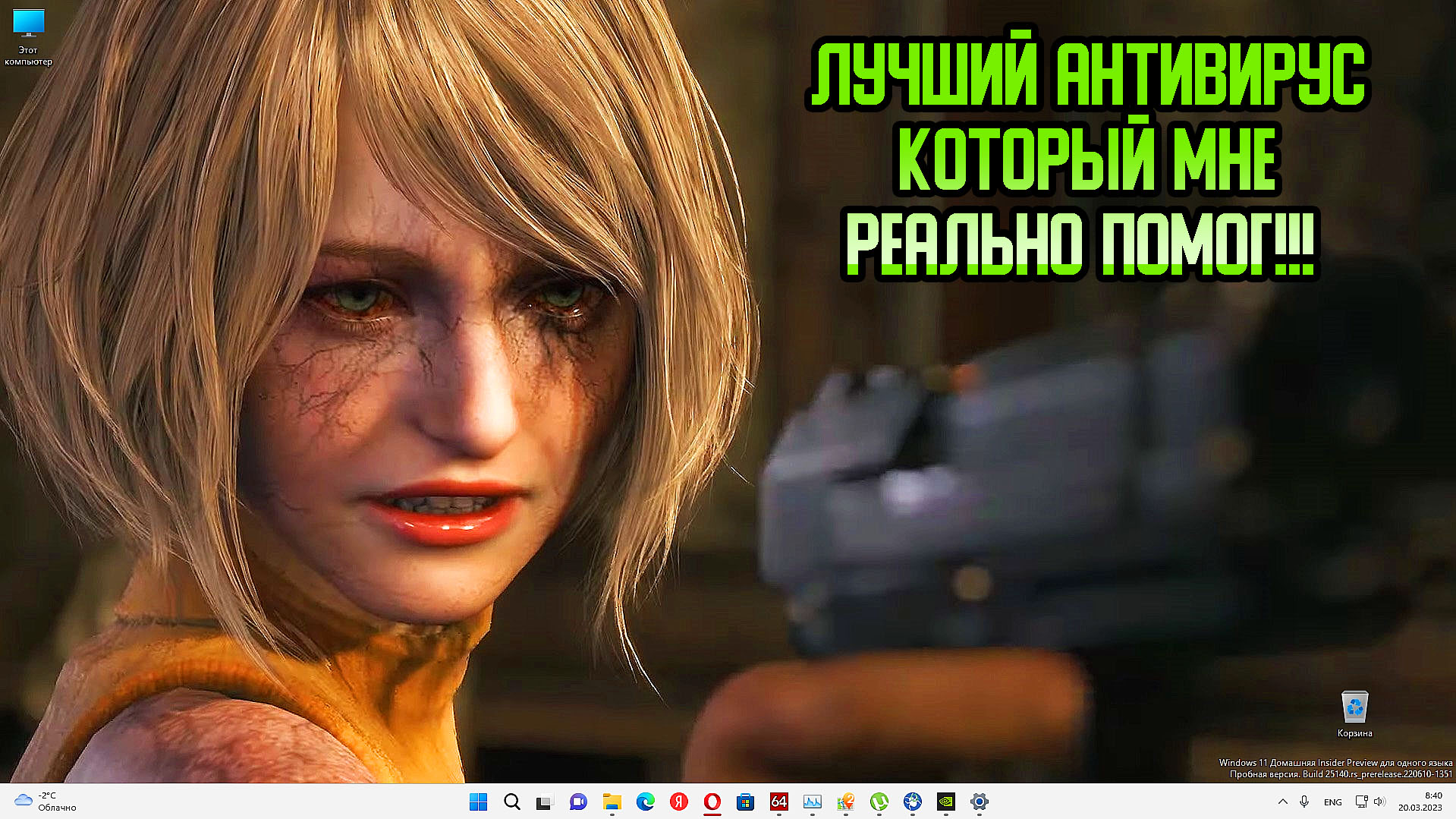Select the "Корзина" recycle bin icon
1456x819 pixels.
pyautogui.click(x=1354, y=714)
